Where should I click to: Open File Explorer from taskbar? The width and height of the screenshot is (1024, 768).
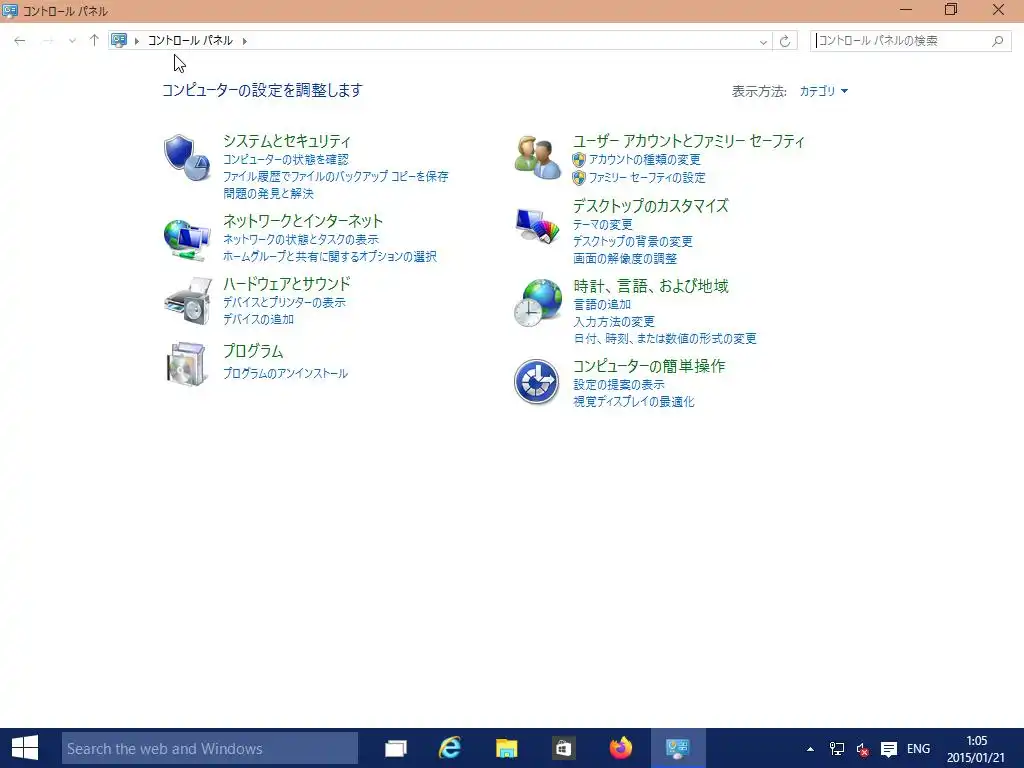click(x=506, y=748)
